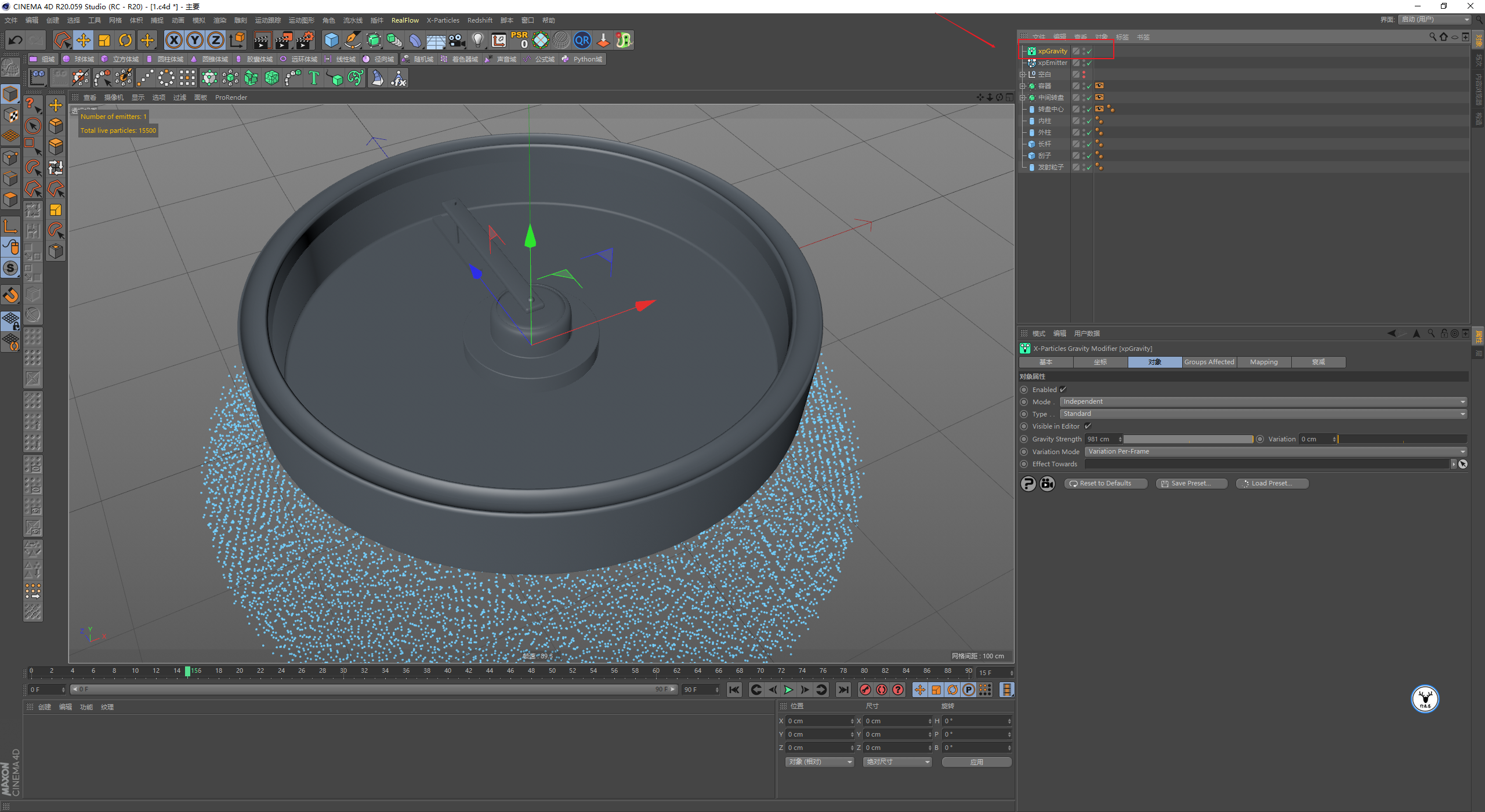Click the MoText T icon

[x=314, y=78]
